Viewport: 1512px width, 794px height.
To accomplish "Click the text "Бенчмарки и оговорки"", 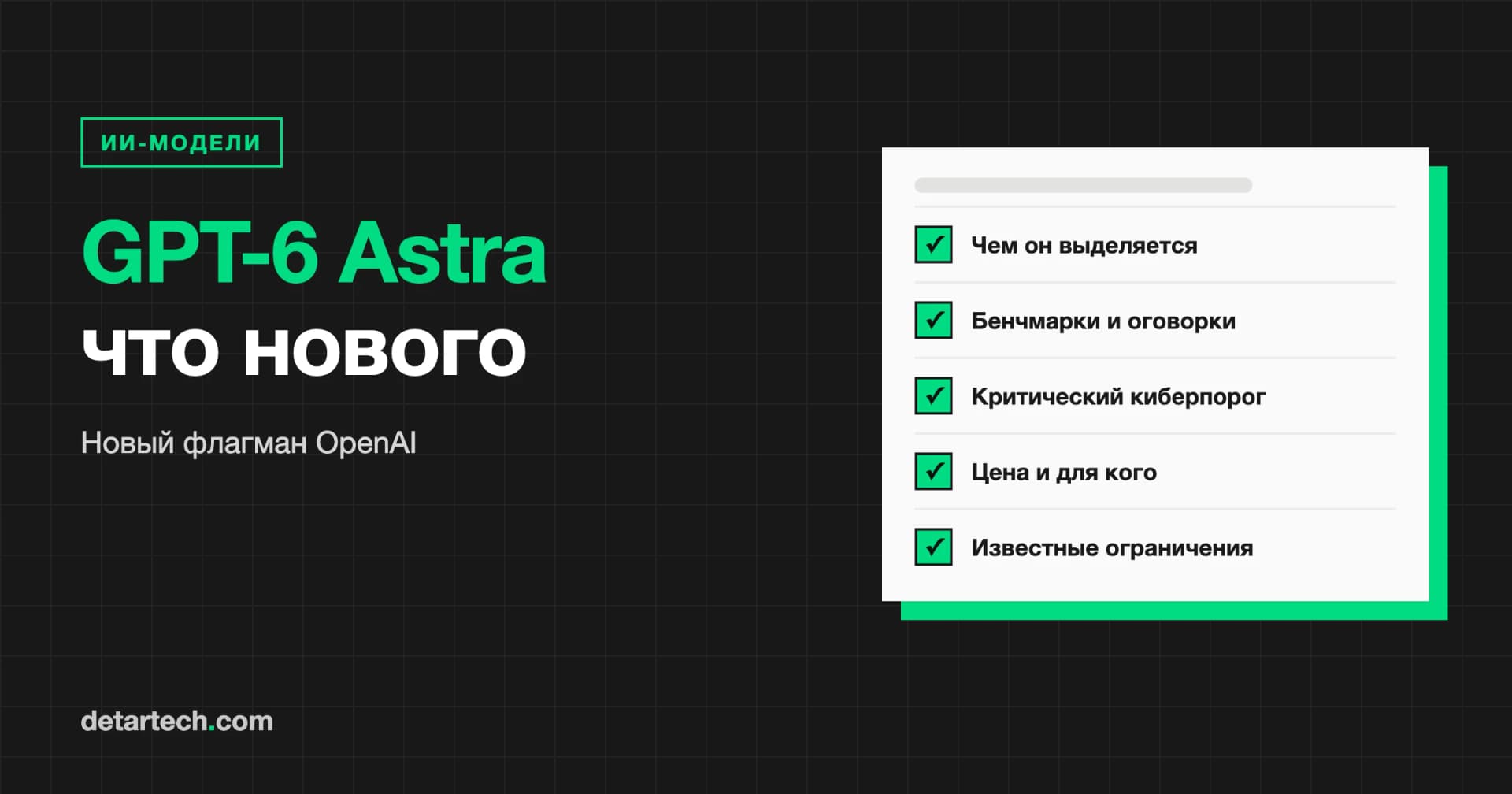I will pos(1103,321).
